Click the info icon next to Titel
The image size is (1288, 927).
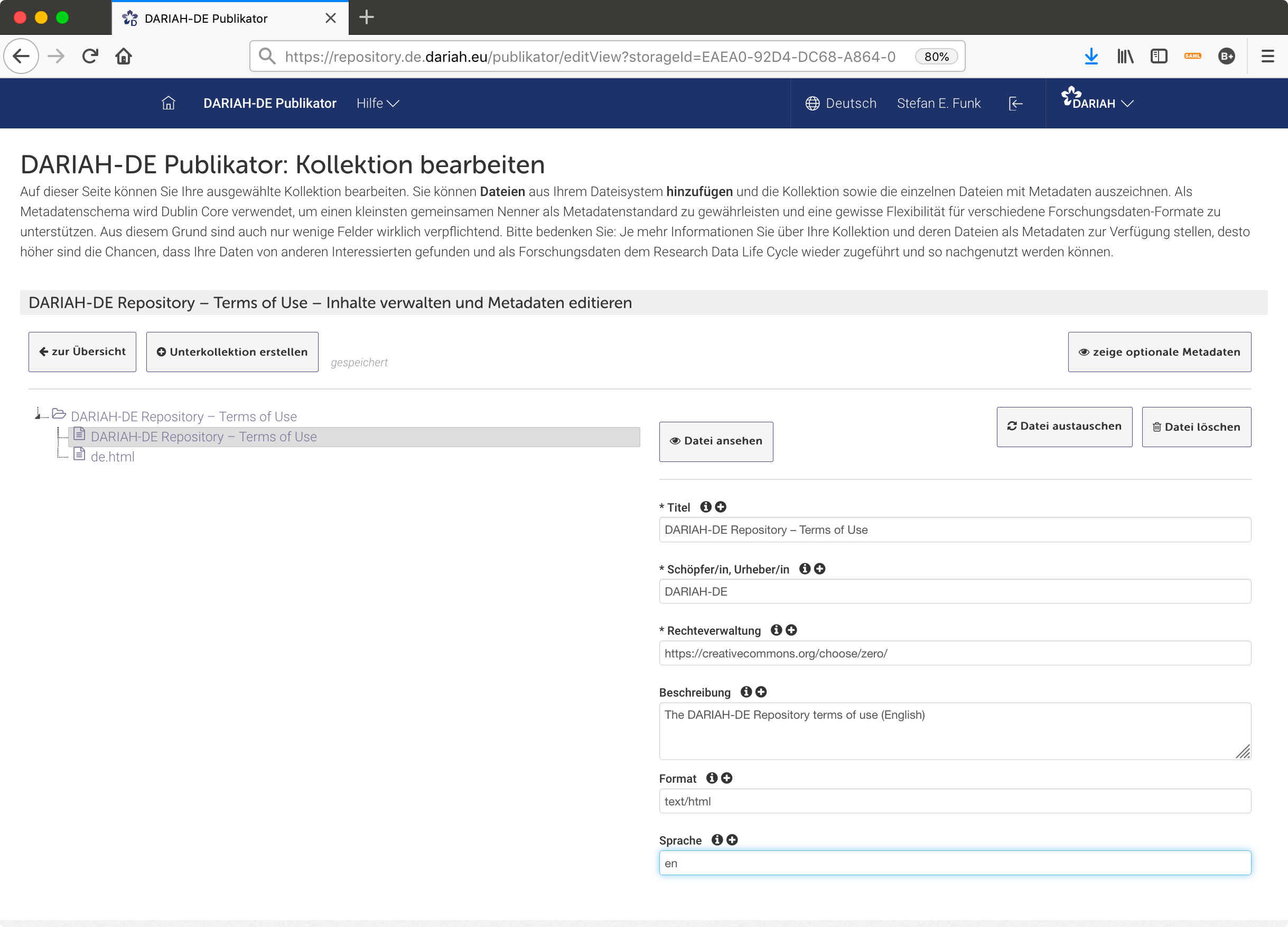pyautogui.click(x=705, y=507)
